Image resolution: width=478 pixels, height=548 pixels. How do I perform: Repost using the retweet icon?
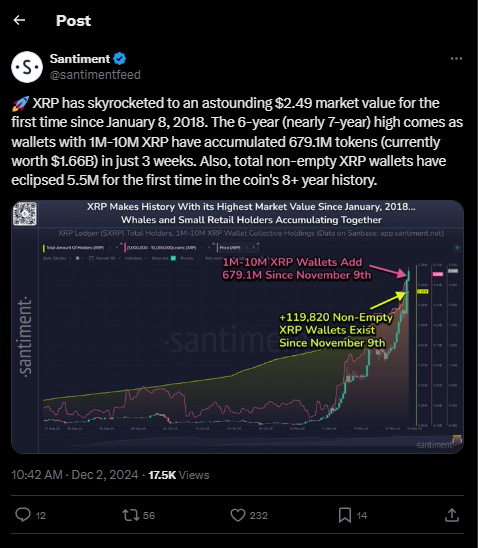coord(131,515)
